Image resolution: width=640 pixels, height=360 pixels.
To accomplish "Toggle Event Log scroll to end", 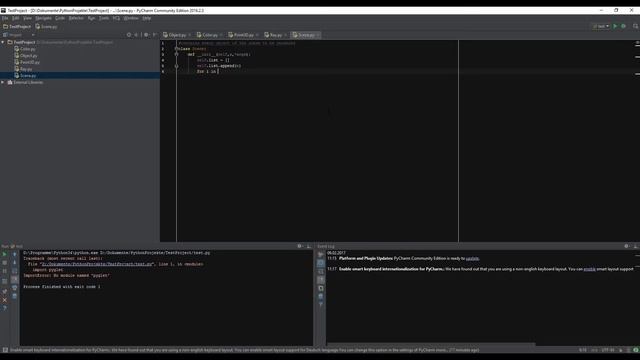I will [x=321, y=280].
